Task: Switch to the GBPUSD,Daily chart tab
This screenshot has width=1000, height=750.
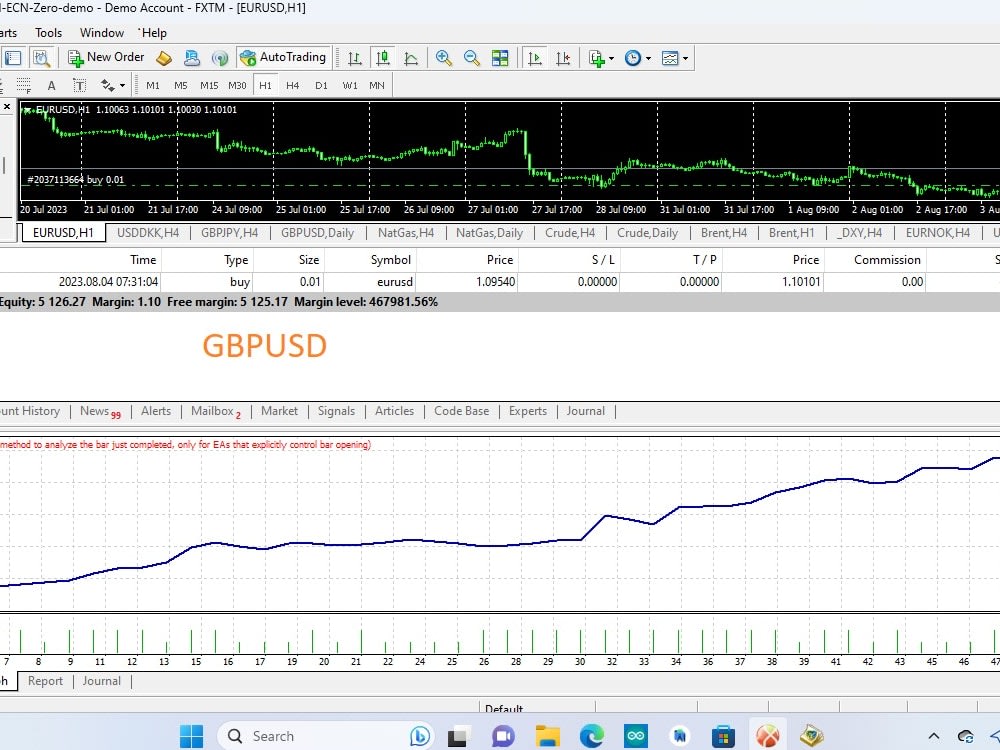Action: point(317,232)
